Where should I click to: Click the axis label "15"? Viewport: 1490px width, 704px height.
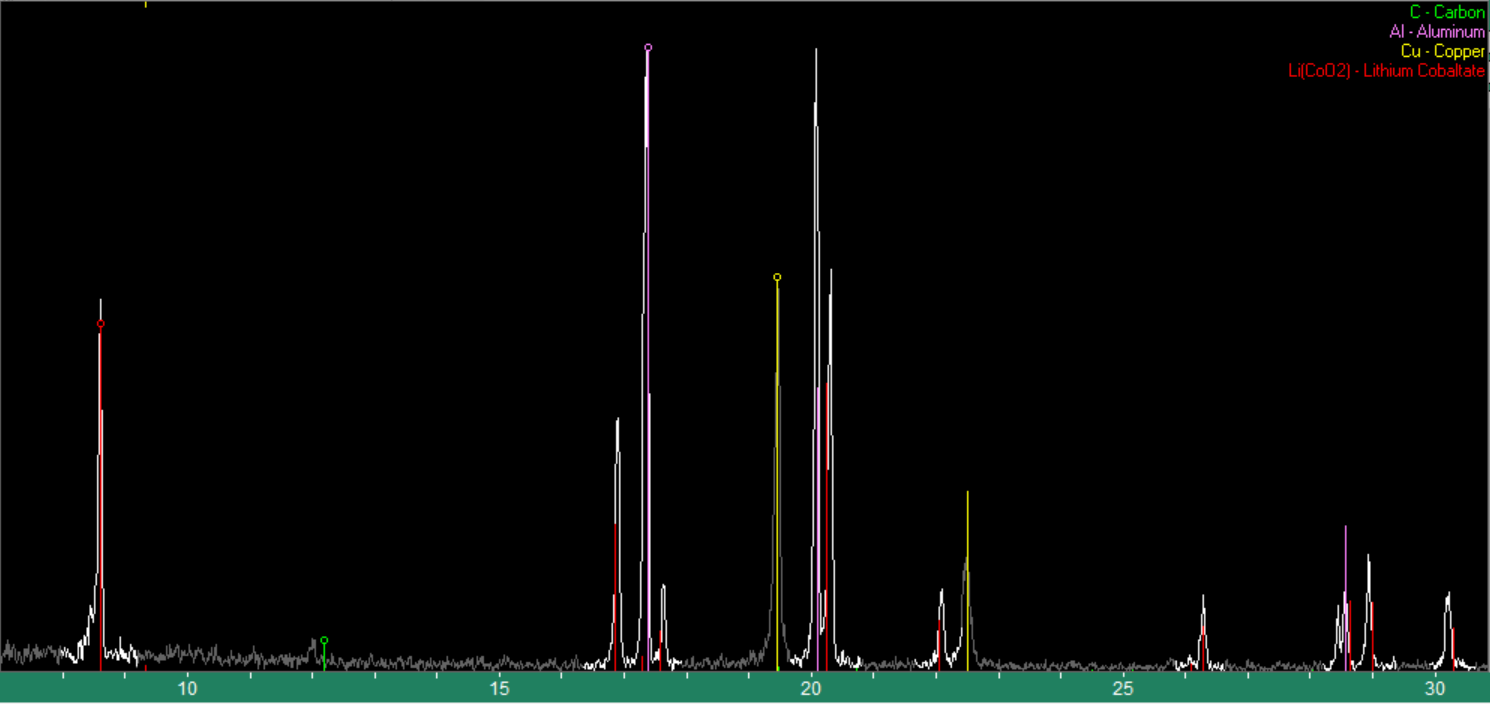499,688
